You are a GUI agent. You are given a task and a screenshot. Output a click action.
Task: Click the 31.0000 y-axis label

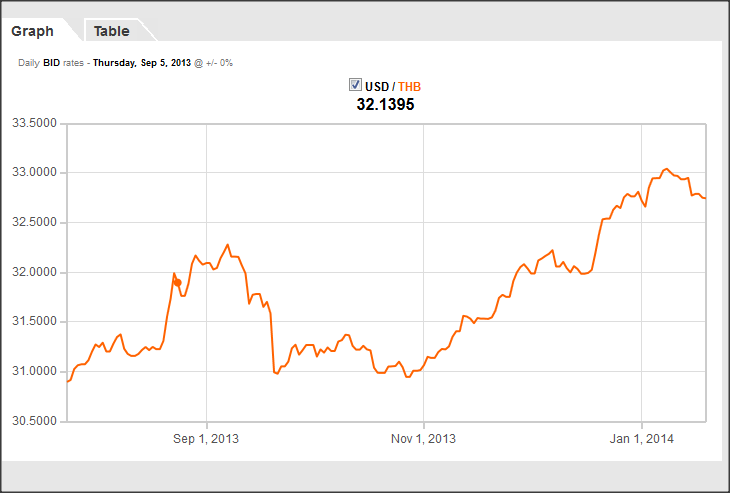(33, 371)
